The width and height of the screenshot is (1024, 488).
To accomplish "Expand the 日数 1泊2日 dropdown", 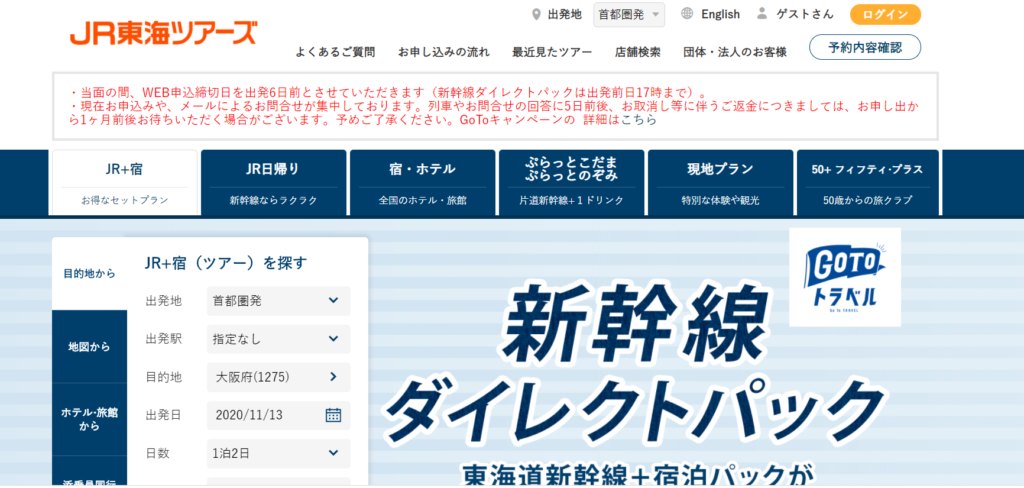I will click(x=279, y=453).
